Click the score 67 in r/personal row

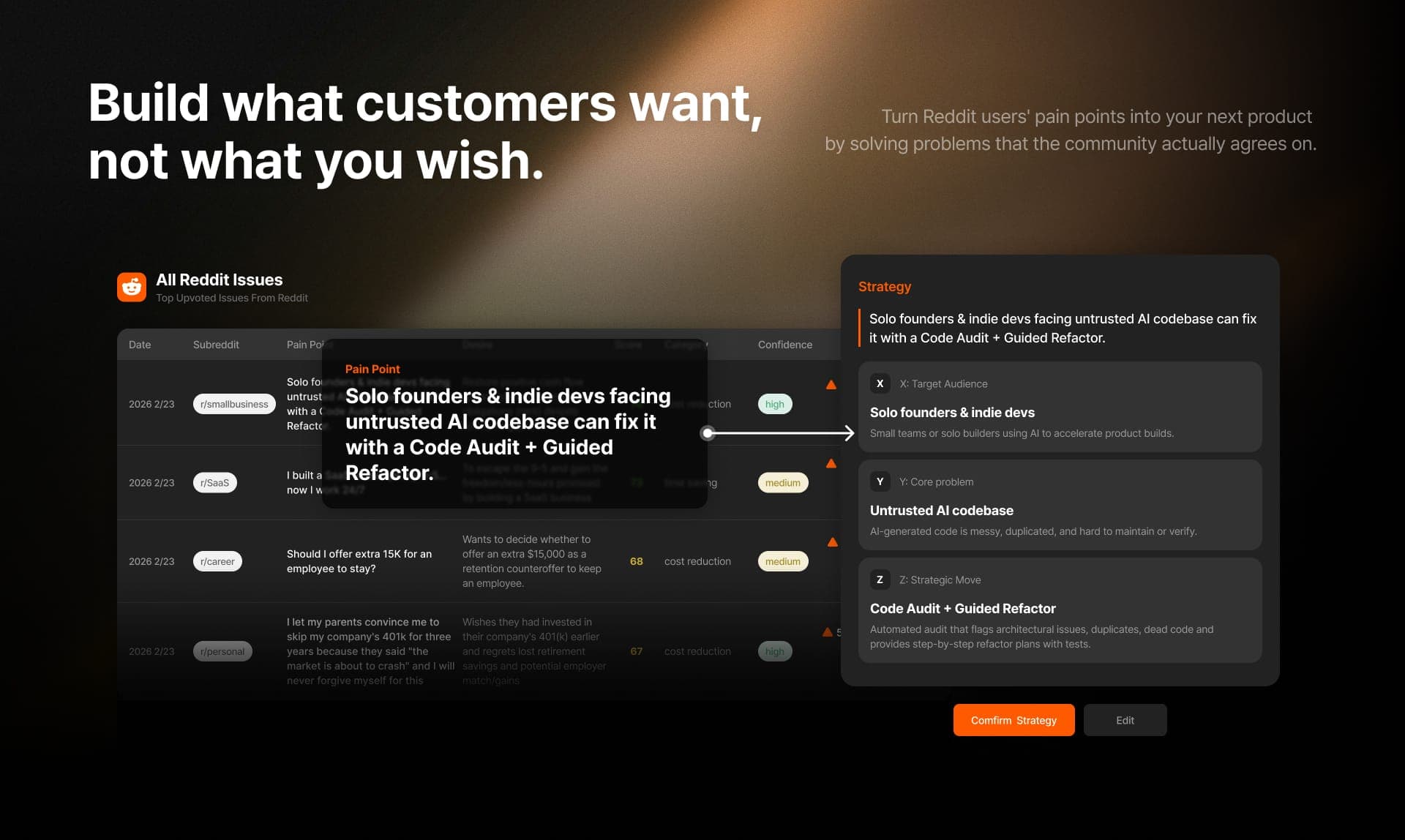(x=636, y=651)
